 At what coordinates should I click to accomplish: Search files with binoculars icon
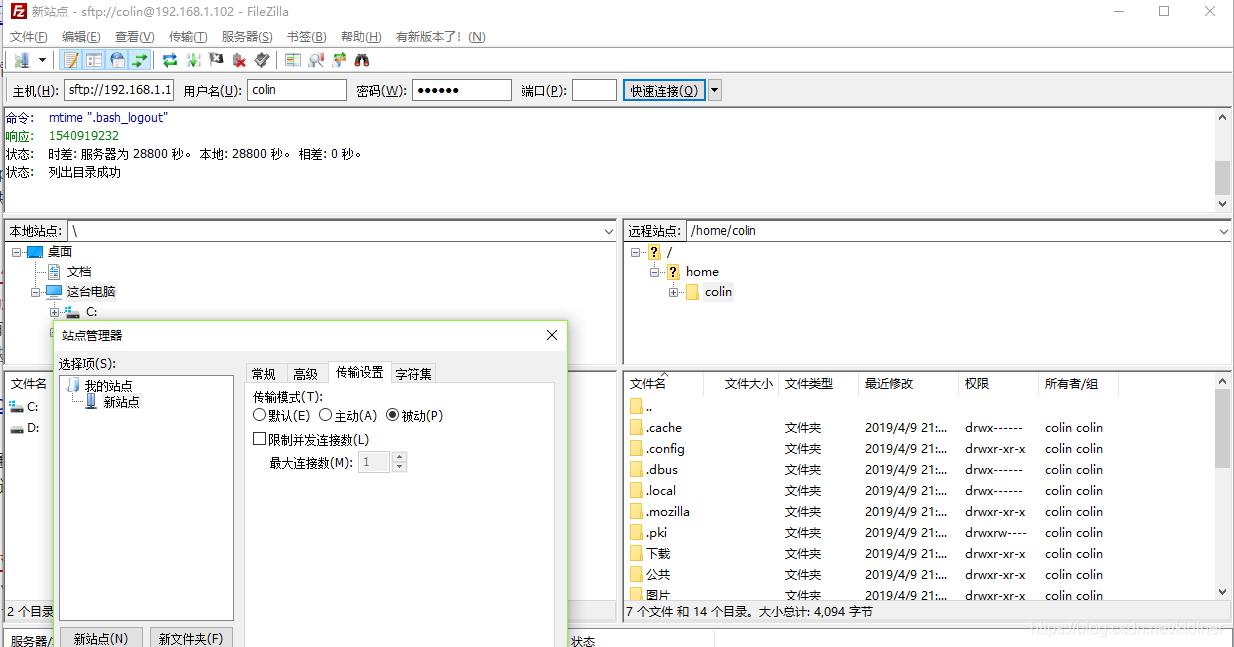coord(362,60)
